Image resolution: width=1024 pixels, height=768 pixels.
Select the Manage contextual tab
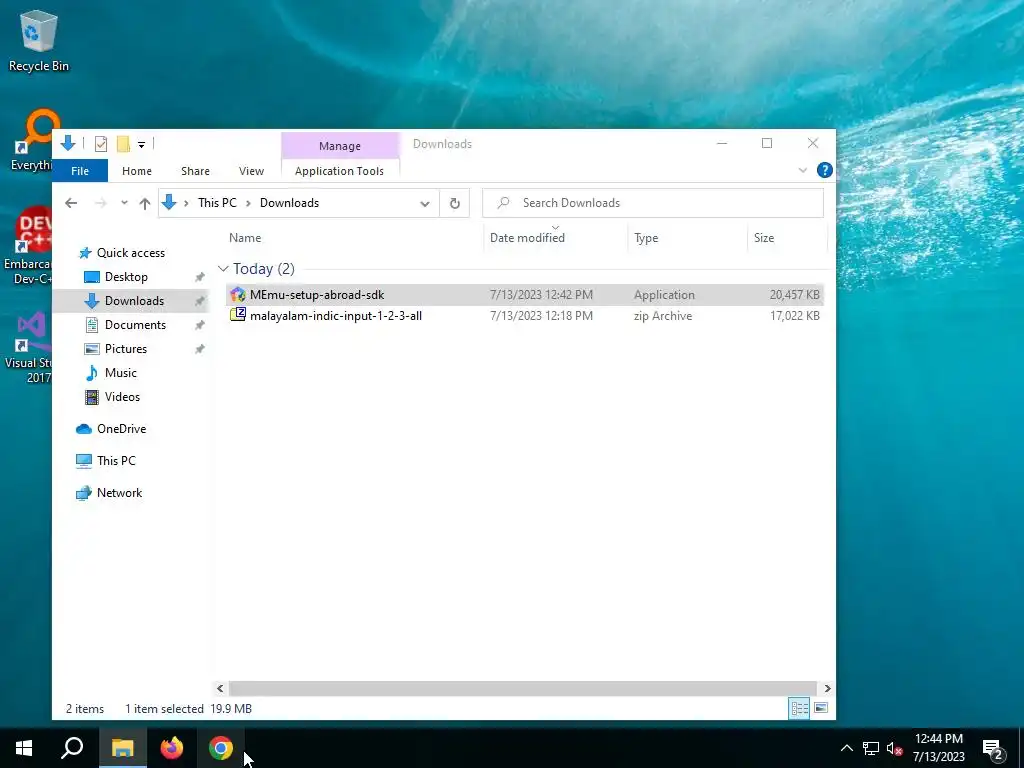(x=340, y=146)
